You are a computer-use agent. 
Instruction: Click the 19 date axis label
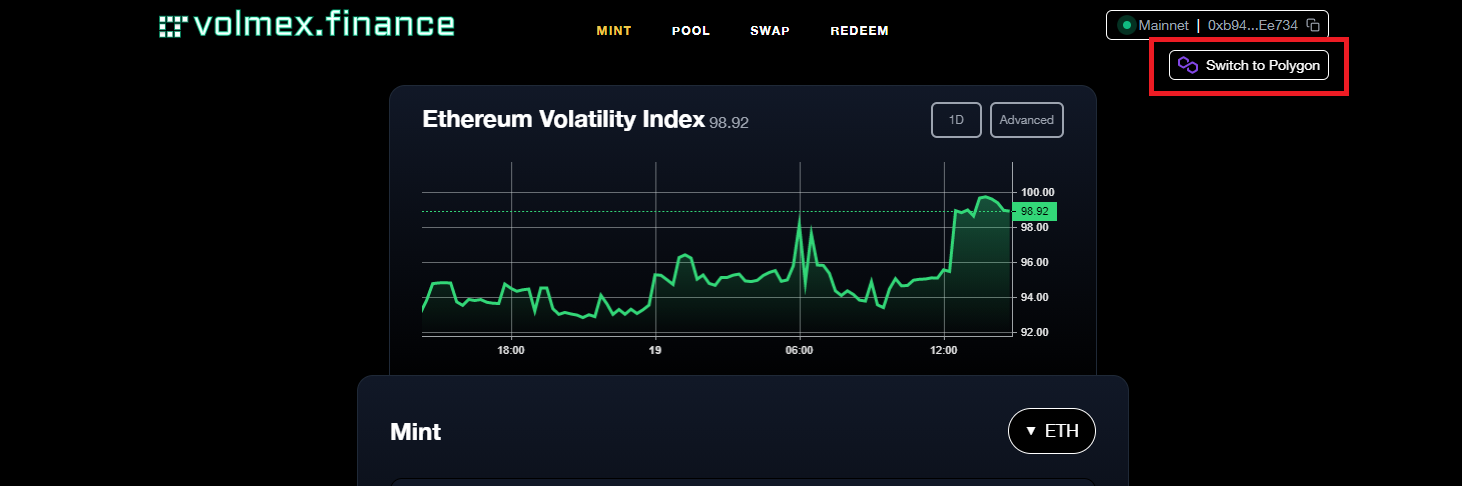point(655,351)
